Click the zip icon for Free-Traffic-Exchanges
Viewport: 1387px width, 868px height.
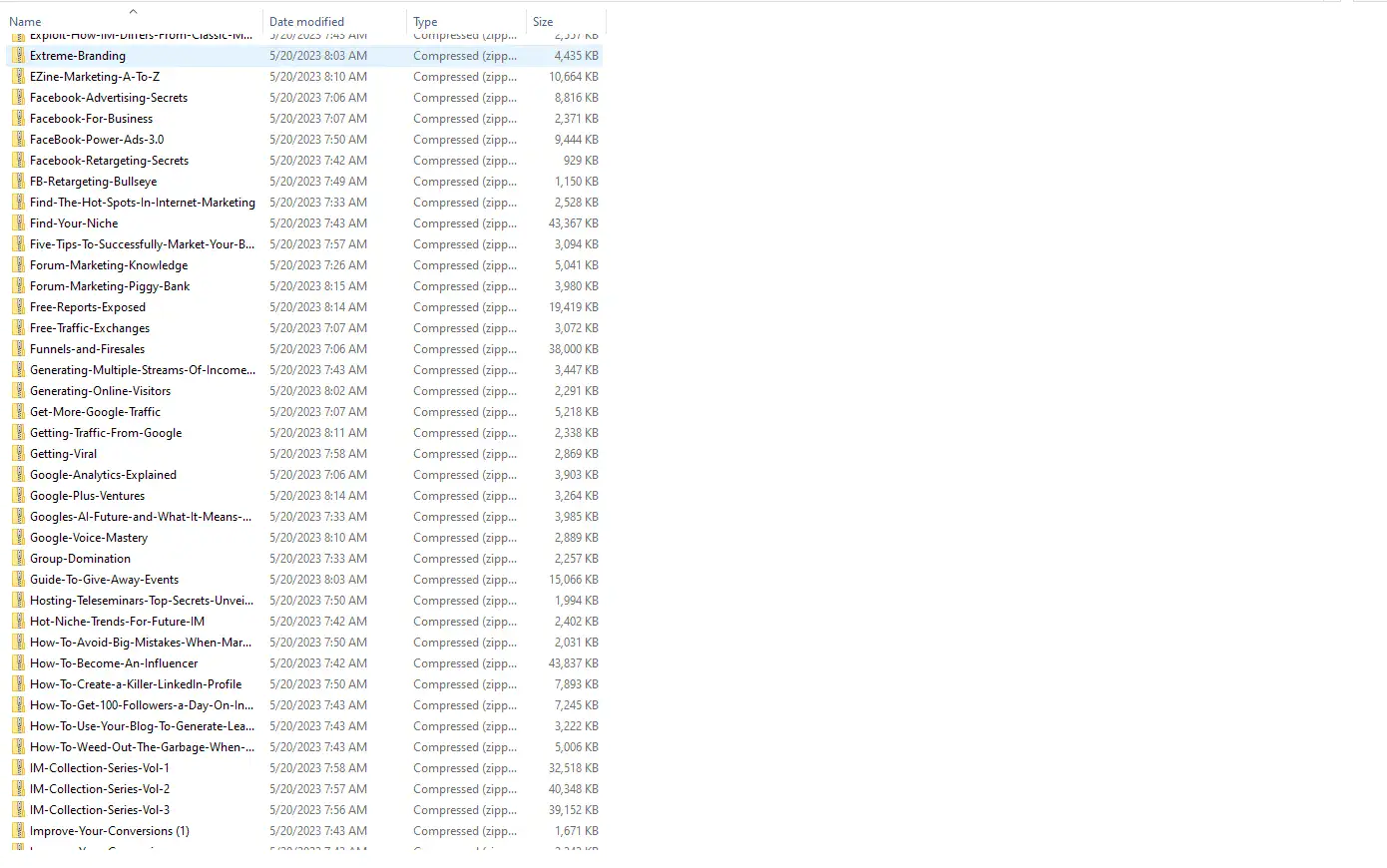click(x=18, y=328)
